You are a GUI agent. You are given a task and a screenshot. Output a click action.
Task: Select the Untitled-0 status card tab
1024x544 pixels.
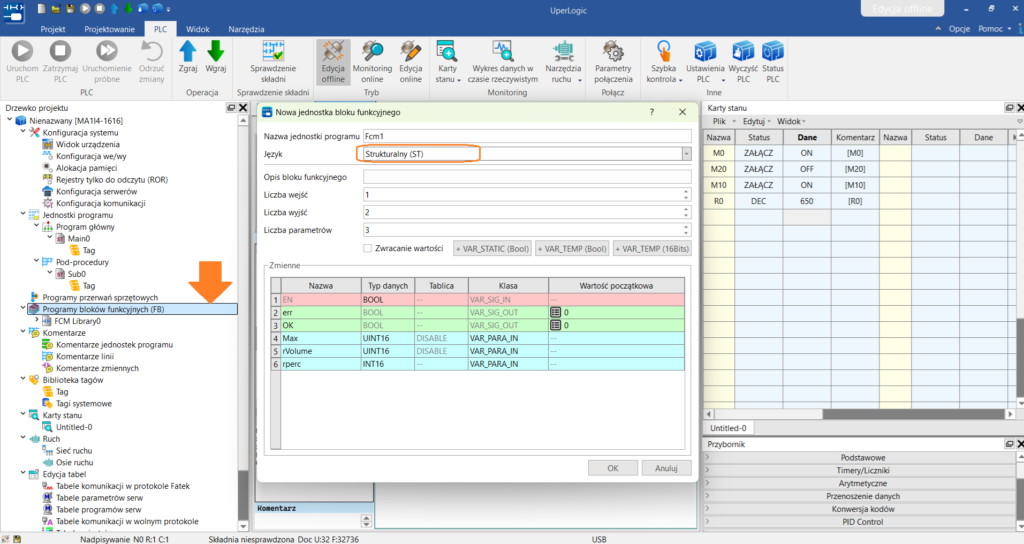tap(728, 428)
